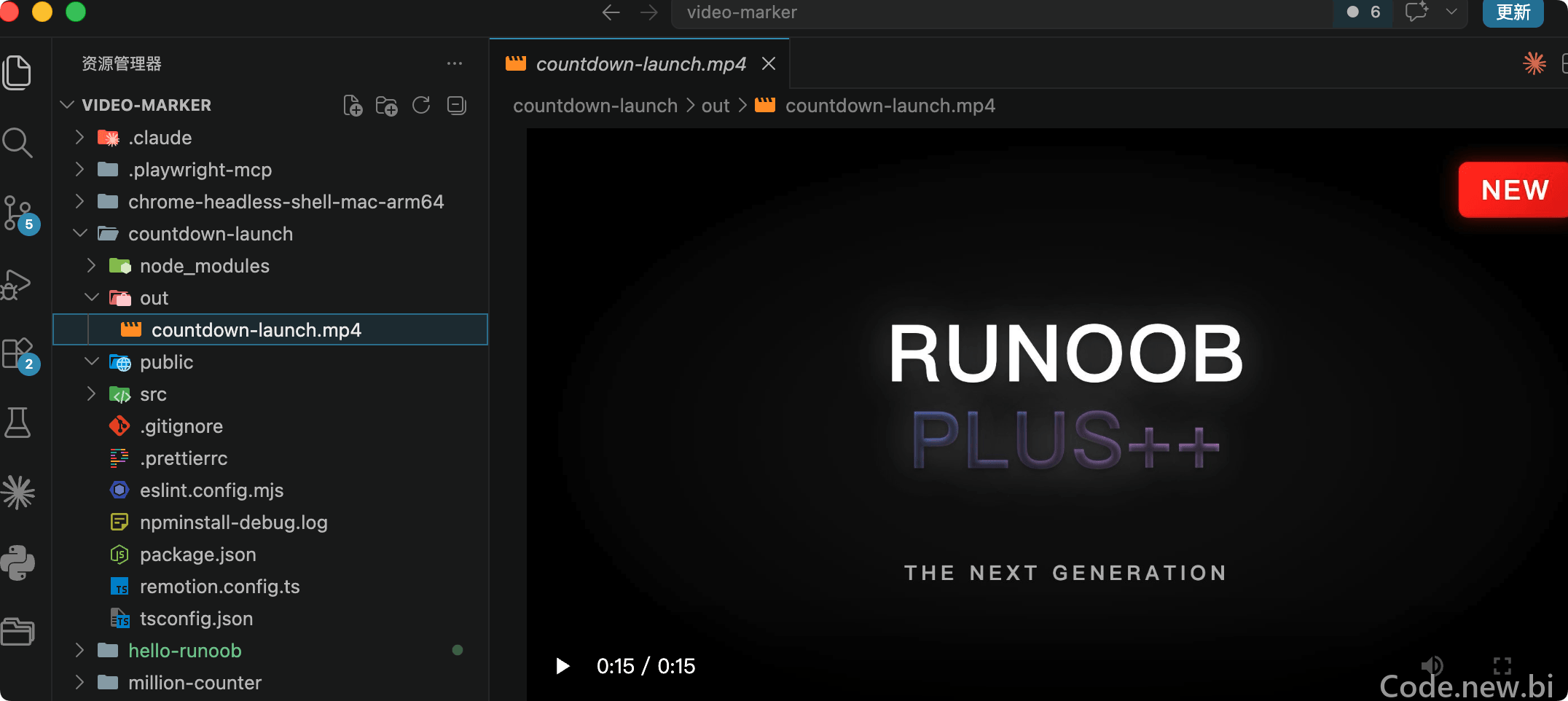1568x701 pixels.
Task: Open the Python sidebar view
Action: [x=17, y=563]
